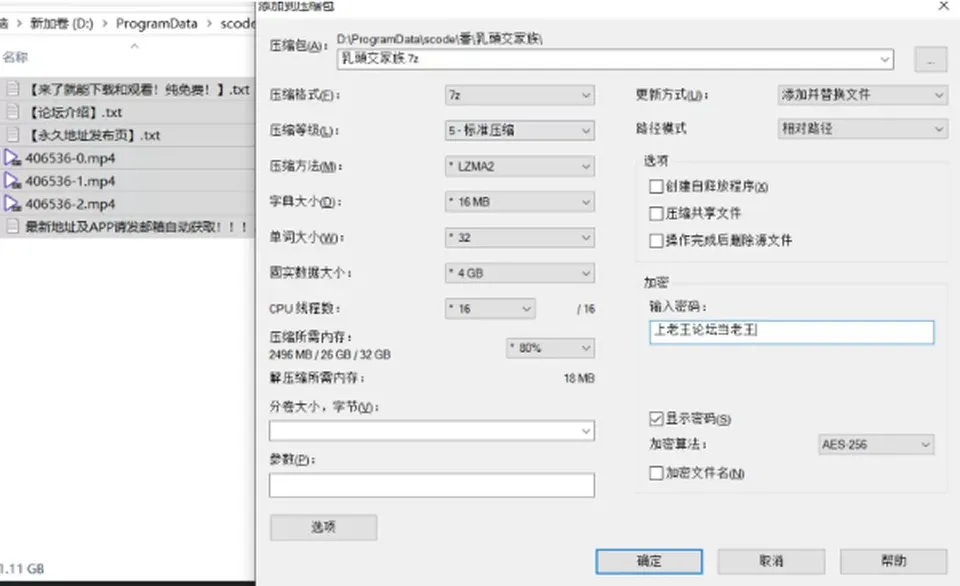This screenshot has width=960, height=586.
Task: Open the 更新方式 dropdown
Action: (x=862, y=95)
